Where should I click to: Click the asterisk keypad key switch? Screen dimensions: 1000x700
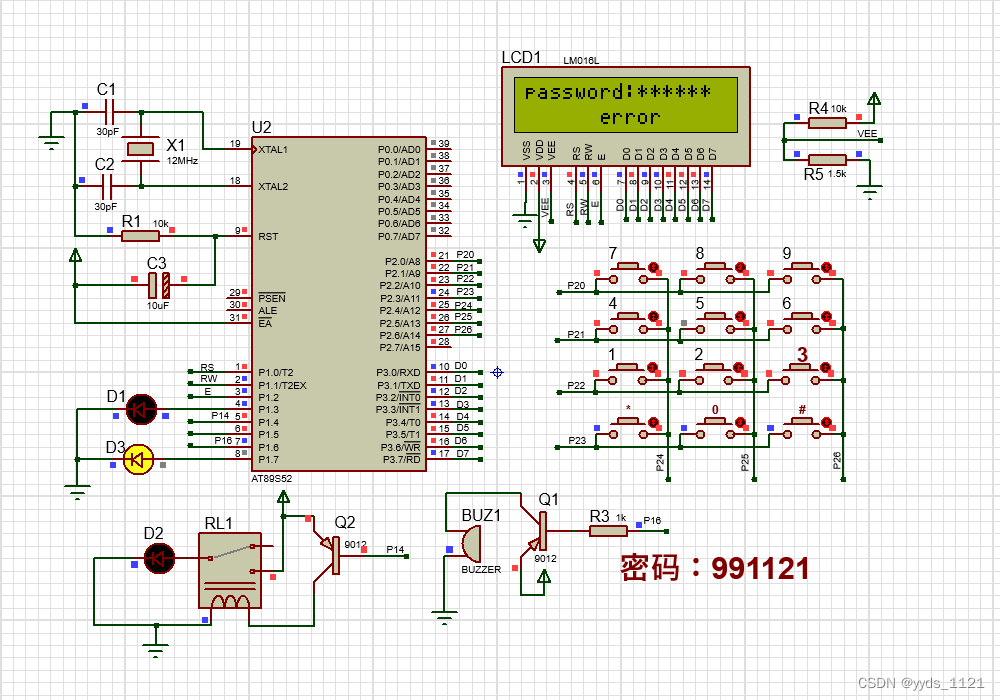(x=628, y=428)
